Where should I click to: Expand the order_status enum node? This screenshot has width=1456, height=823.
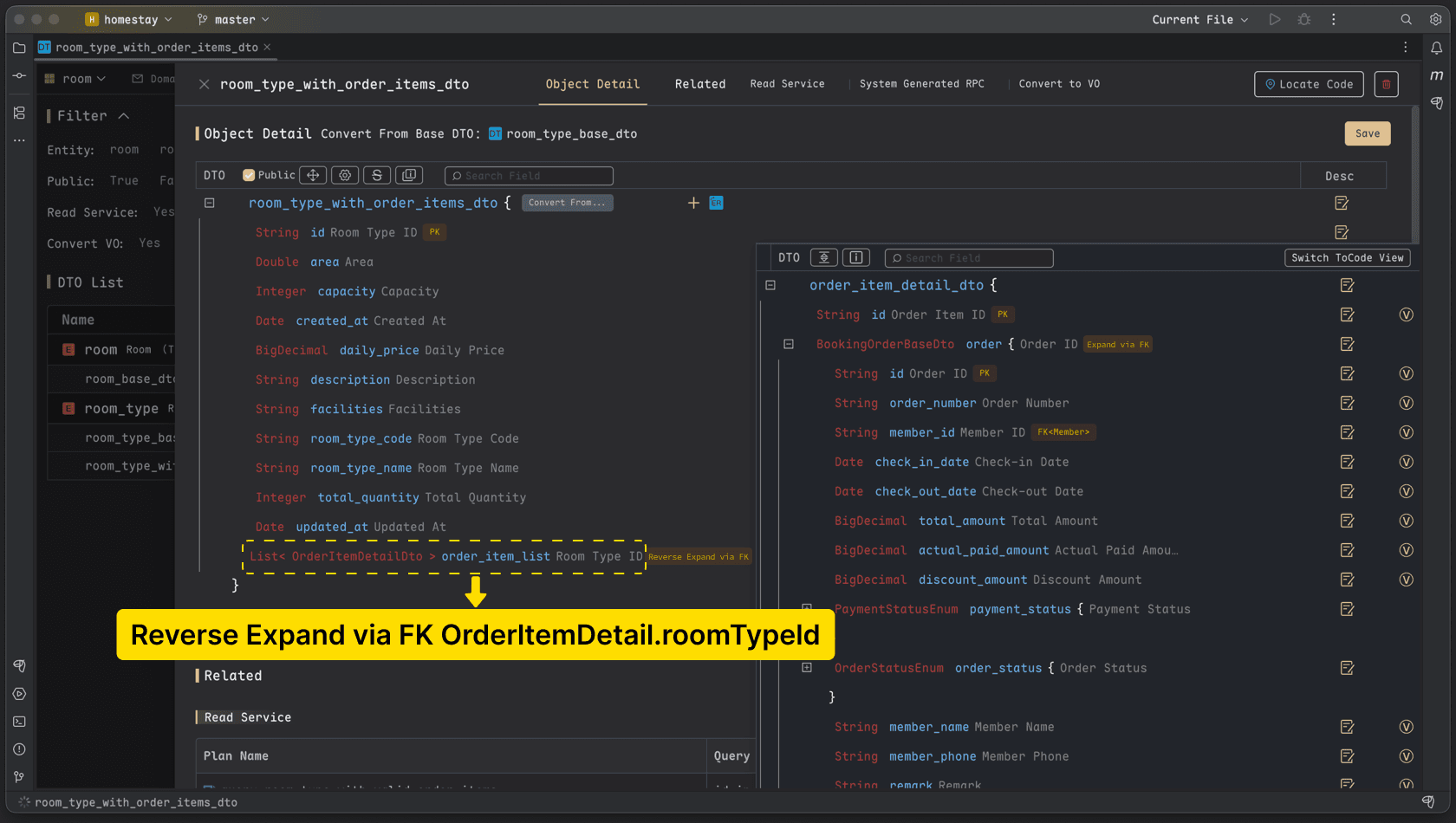807,668
